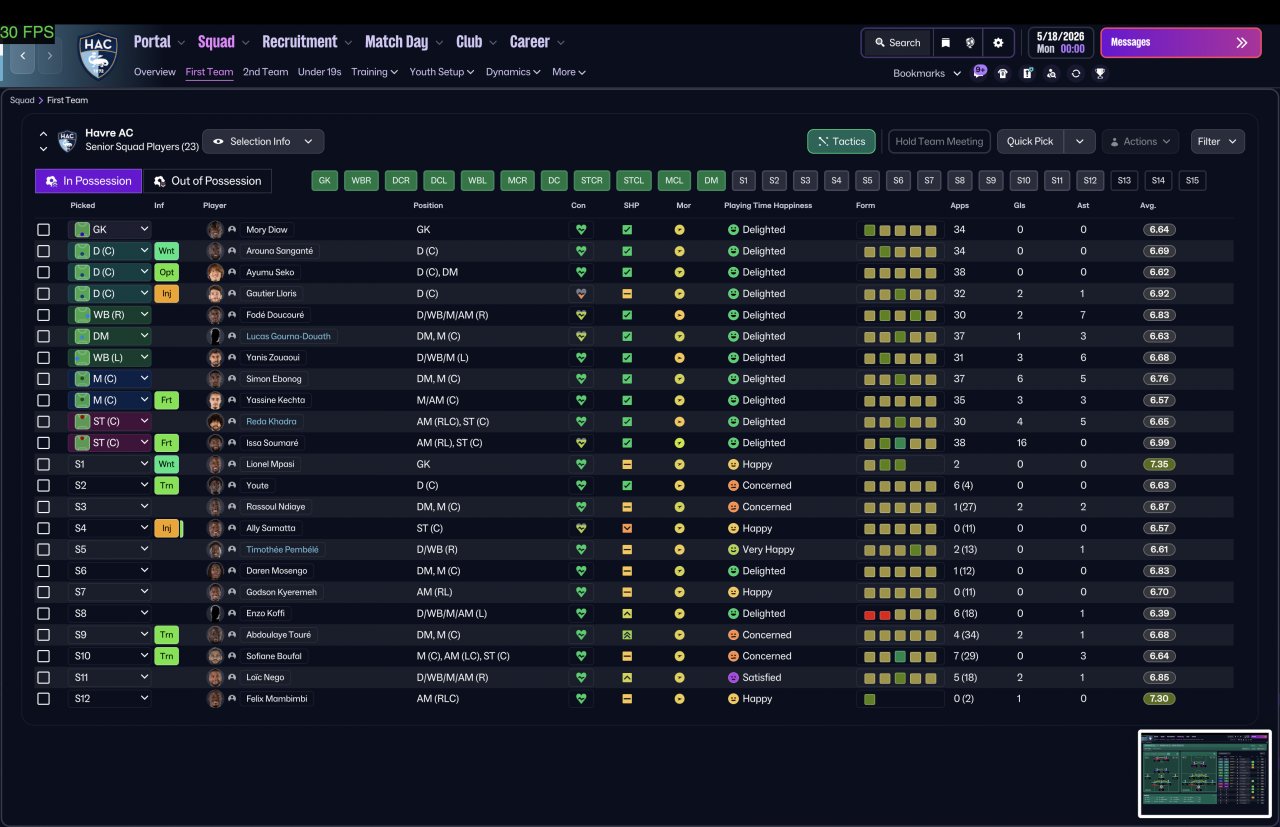Viewport: 1280px width, 827px height.
Task: Open S12 picked dropdown for Felix Mambimbi
Action: [110, 699]
